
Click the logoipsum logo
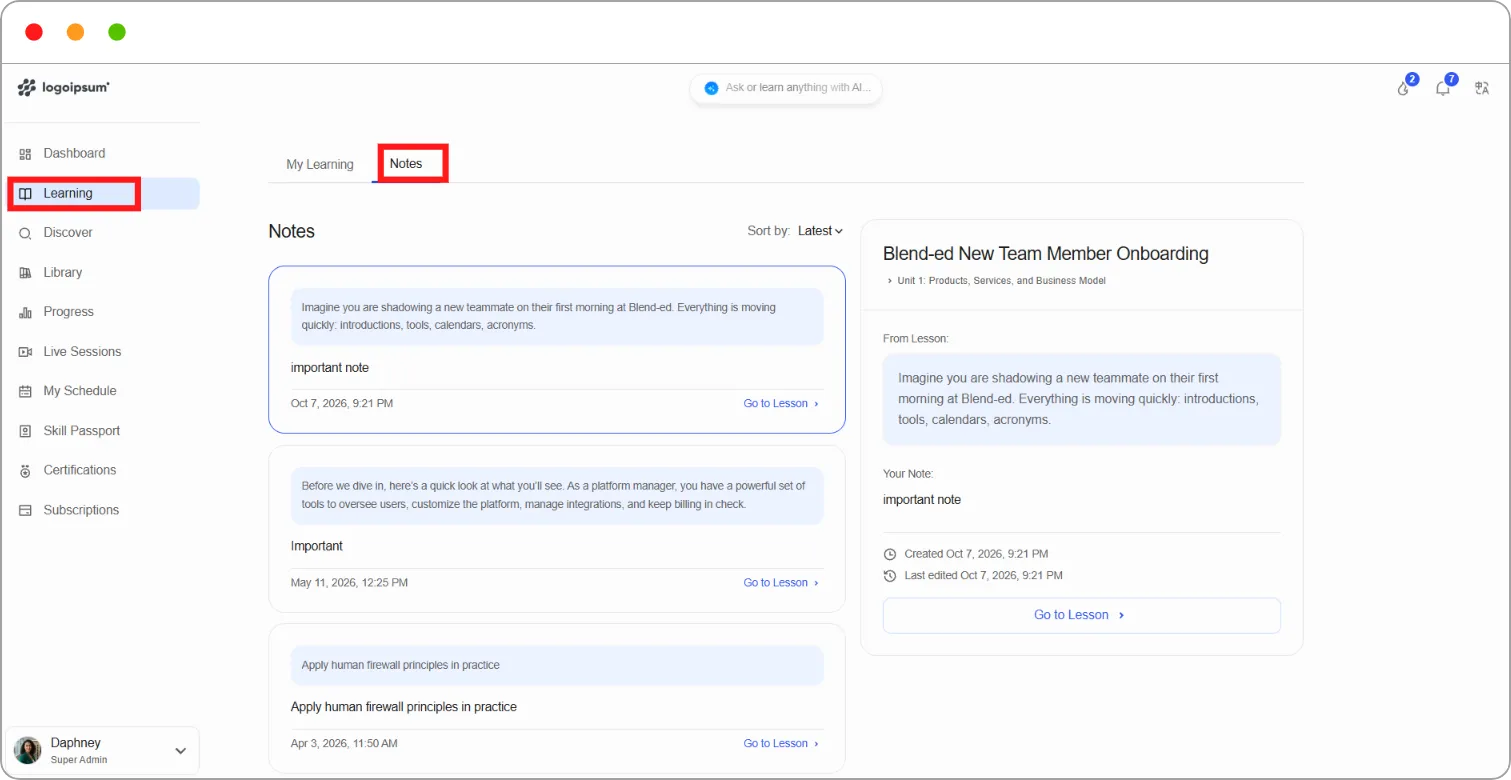(x=64, y=88)
